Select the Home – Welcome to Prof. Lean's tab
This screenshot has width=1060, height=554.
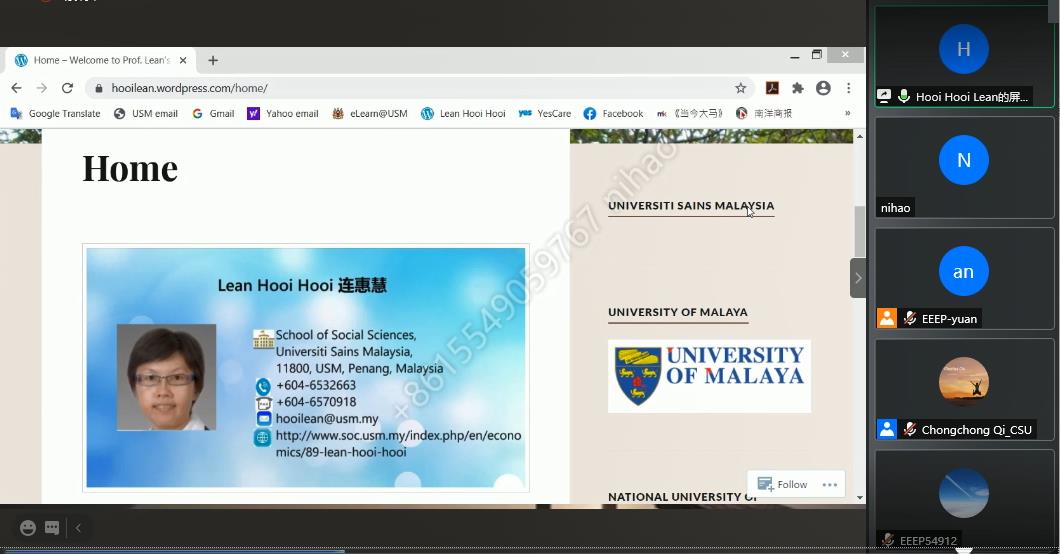[101, 60]
